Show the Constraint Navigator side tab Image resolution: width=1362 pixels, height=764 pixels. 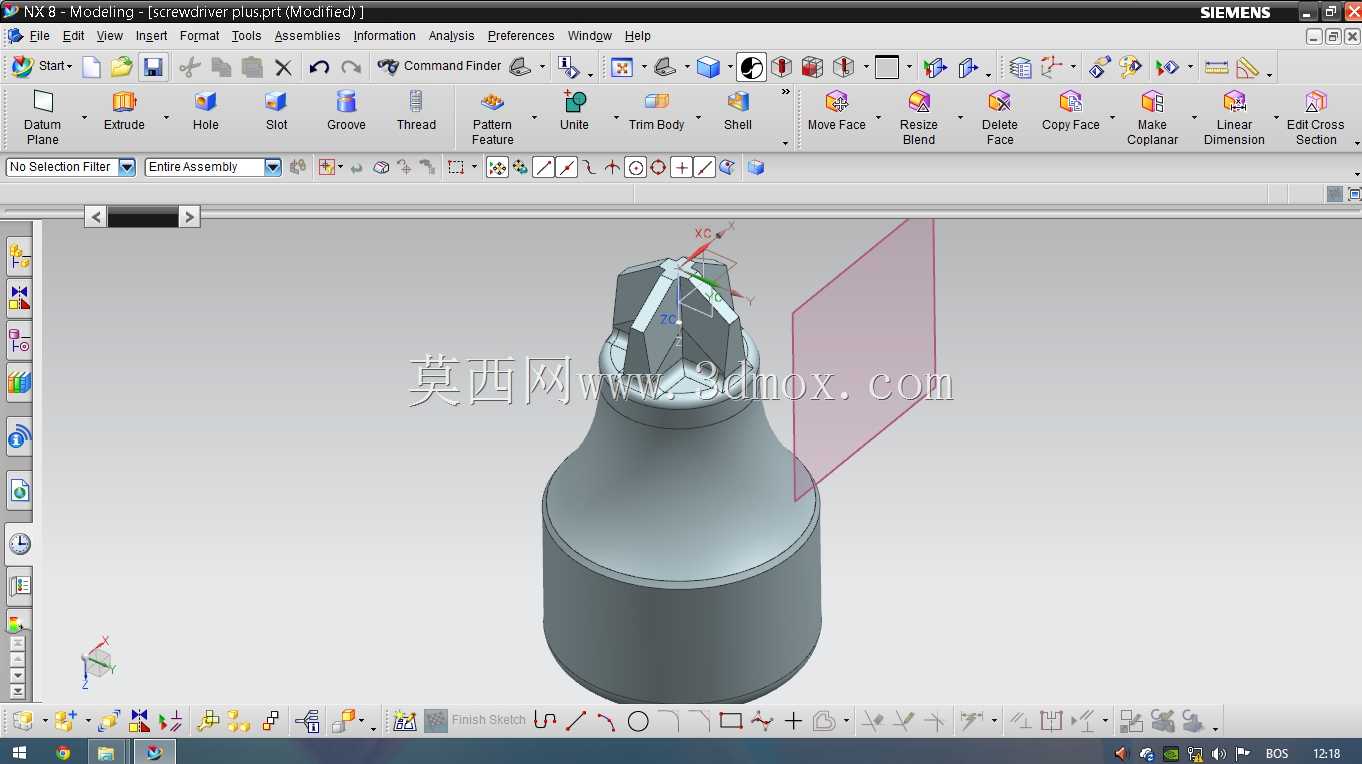(19, 298)
